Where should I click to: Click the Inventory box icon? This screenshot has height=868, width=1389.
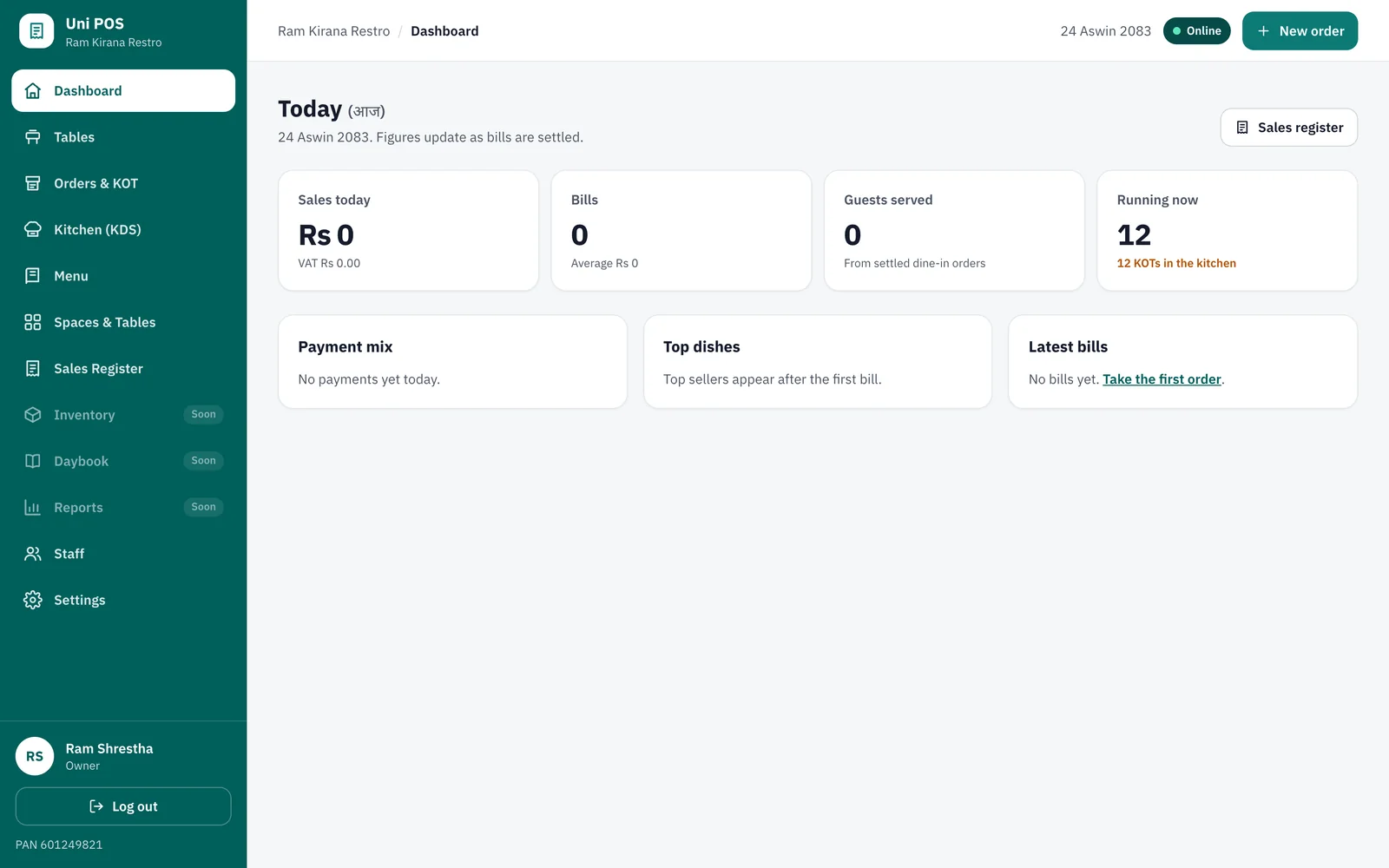pos(33,415)
